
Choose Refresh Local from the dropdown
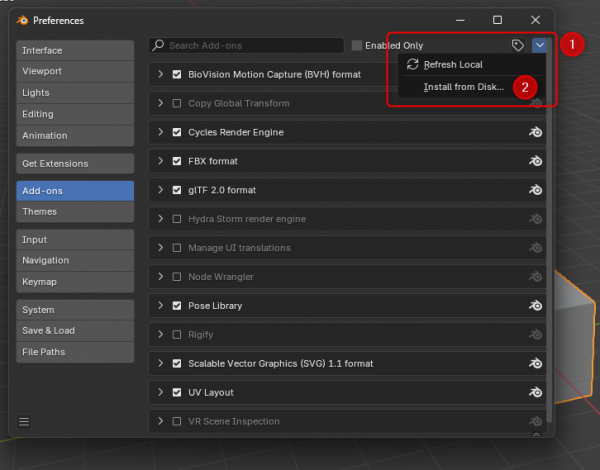point(453,64)
